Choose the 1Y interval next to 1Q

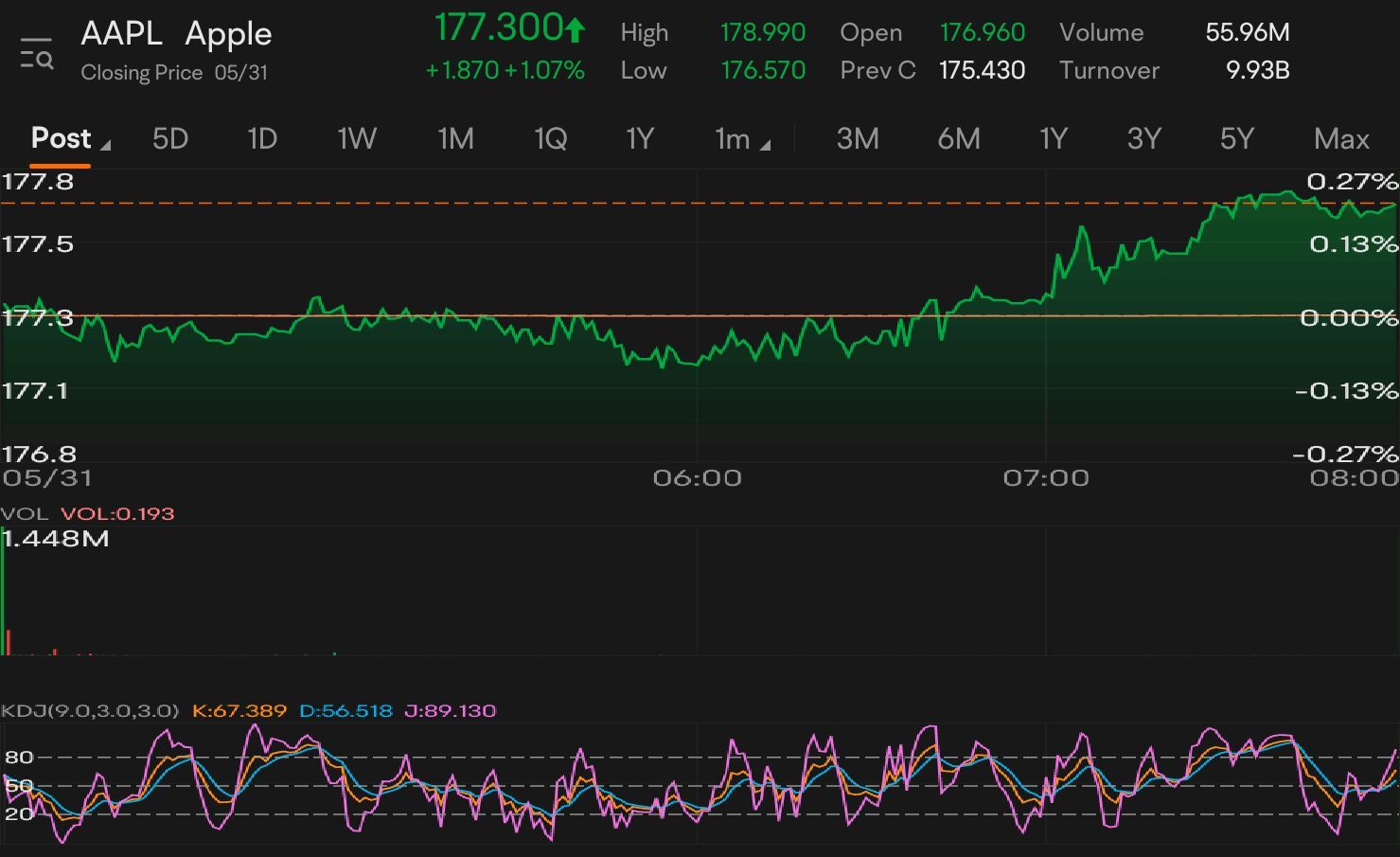pos(640,139)
